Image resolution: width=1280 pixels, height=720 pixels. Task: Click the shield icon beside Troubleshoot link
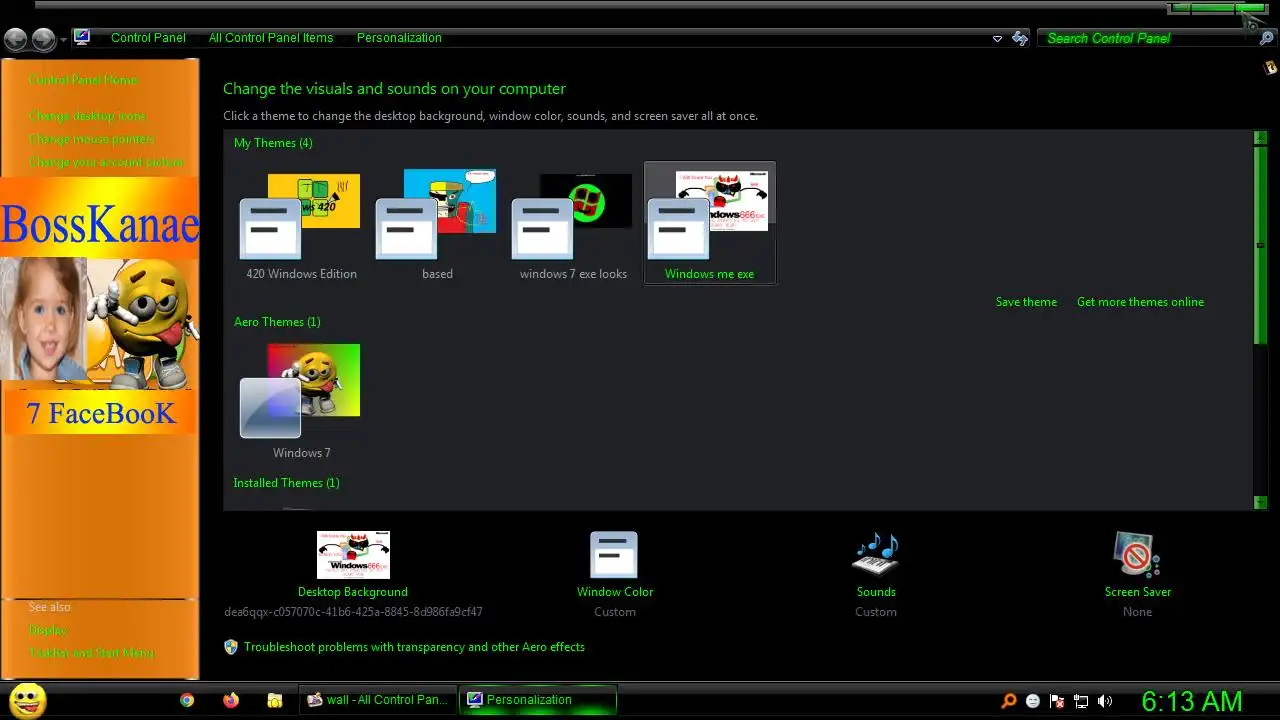coord(231,647)
